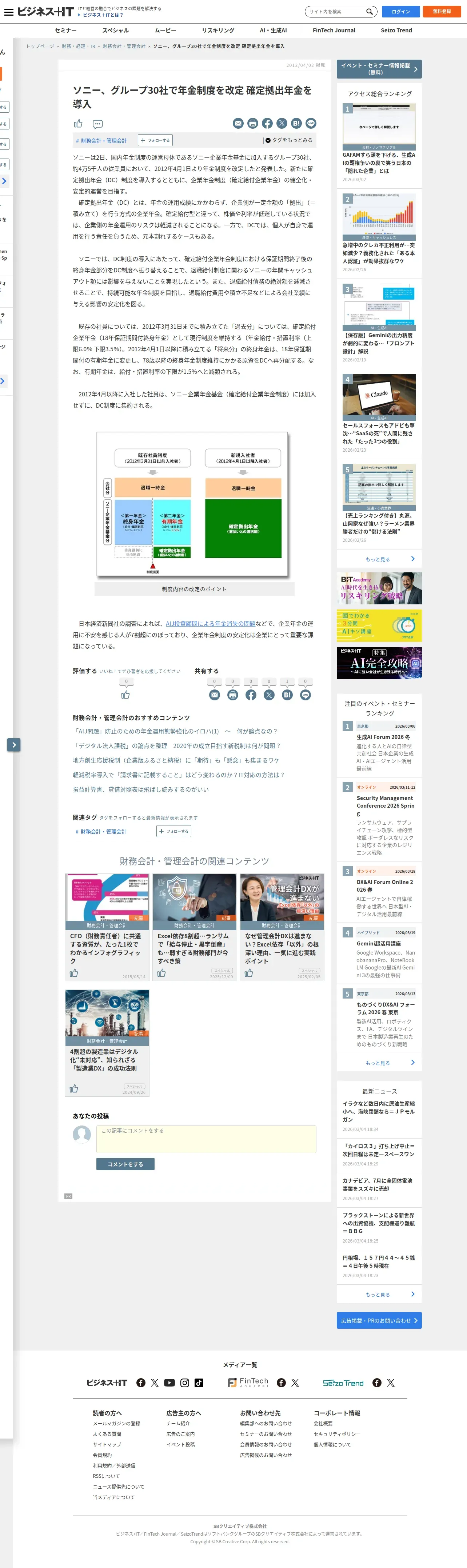467x1568 pixels.
Task: Open the ビジネス+ITとは？ link
Action: point(103,15)
